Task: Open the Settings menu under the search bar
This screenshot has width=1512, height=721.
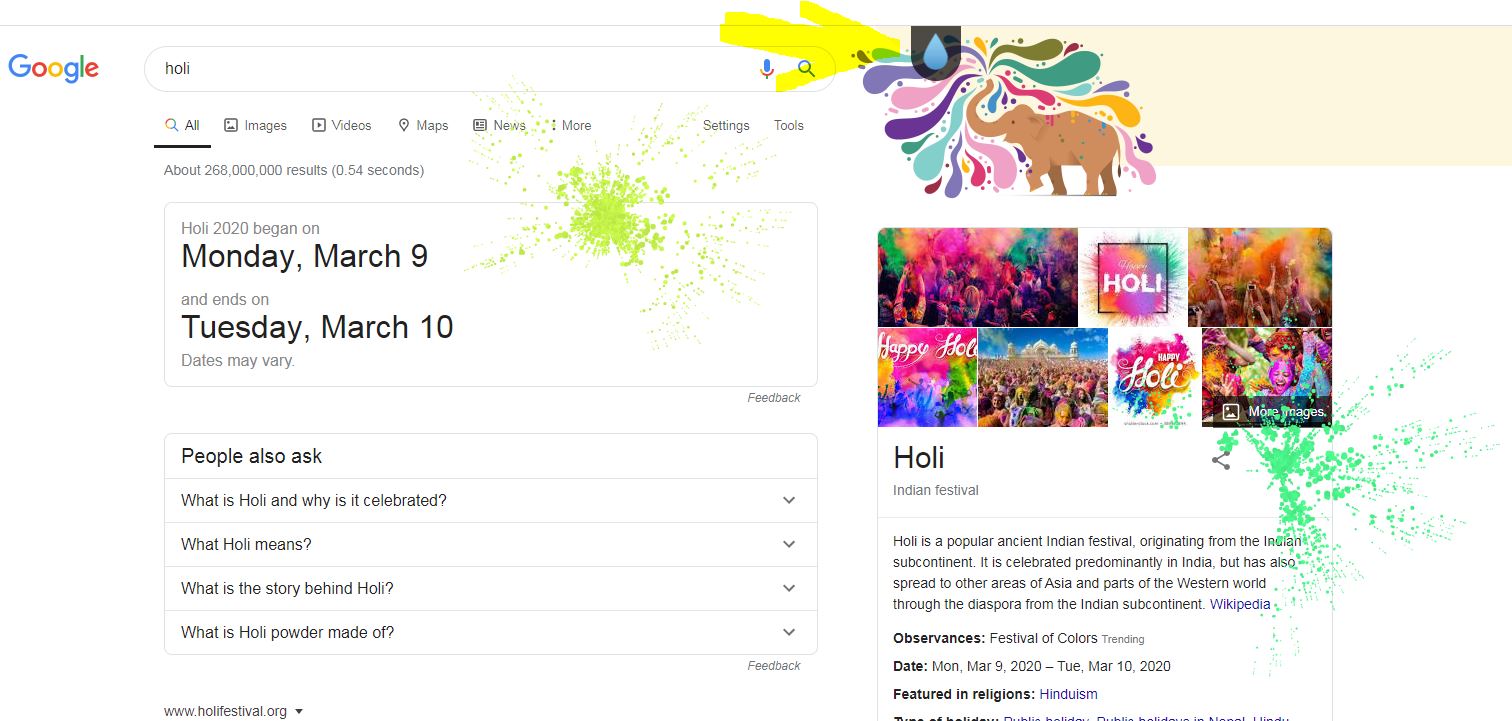Action: tap(726, 125)
